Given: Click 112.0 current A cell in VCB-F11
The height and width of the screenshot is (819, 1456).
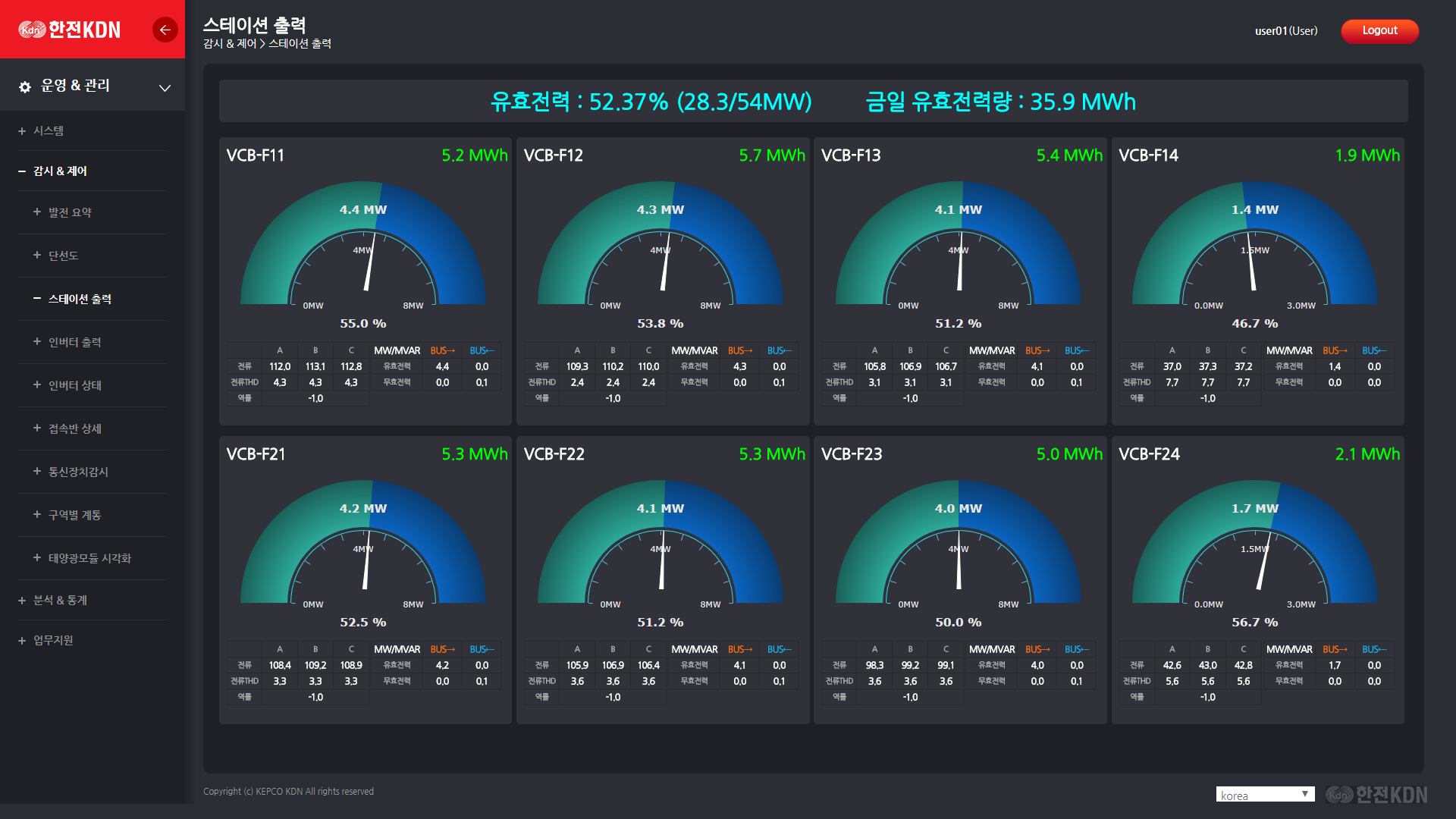Looking at the screenshot, I should pyautogui.click(x=280, y=366).
